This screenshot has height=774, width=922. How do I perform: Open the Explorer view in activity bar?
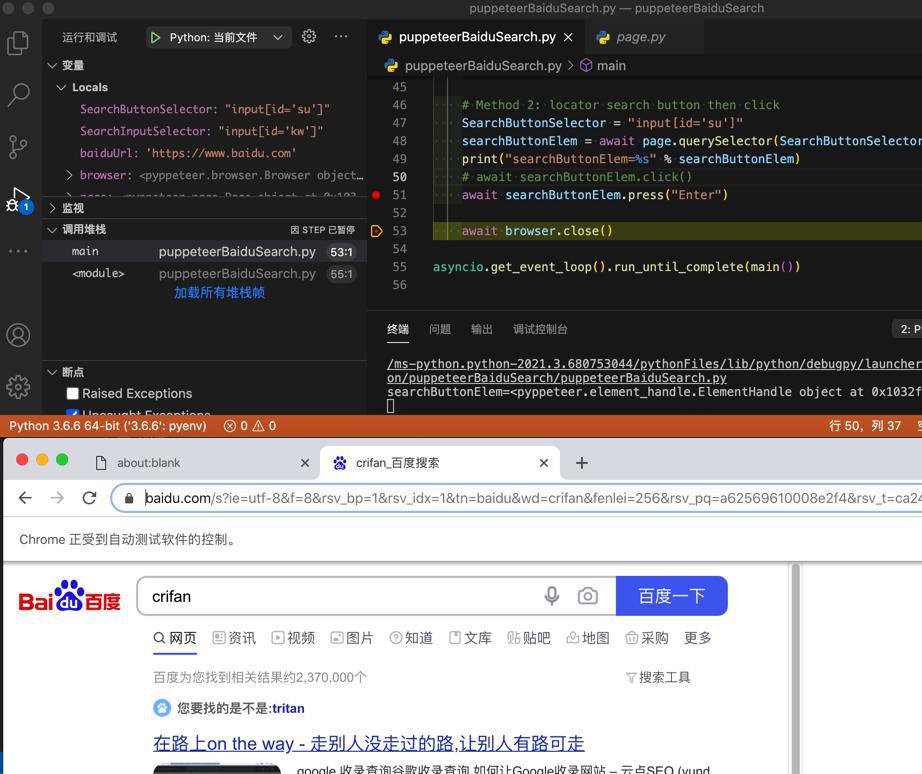click(x=18, y=43)
